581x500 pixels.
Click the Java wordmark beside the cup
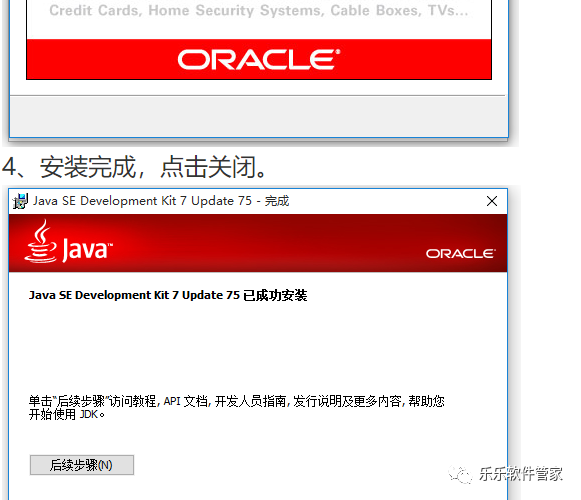87,250
